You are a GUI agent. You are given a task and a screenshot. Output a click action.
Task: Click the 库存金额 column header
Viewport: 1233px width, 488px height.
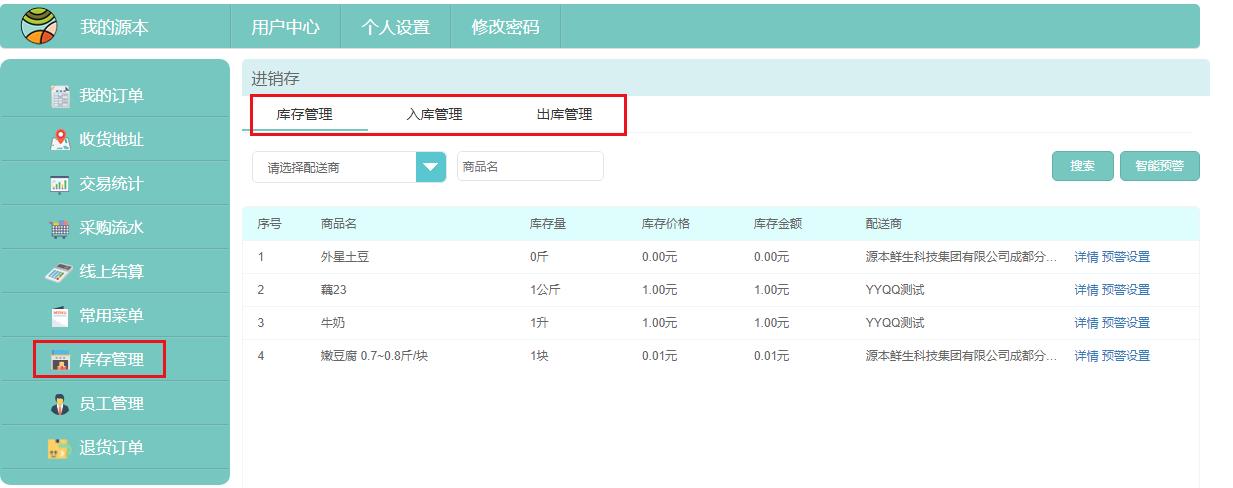[x=778, y=224]
